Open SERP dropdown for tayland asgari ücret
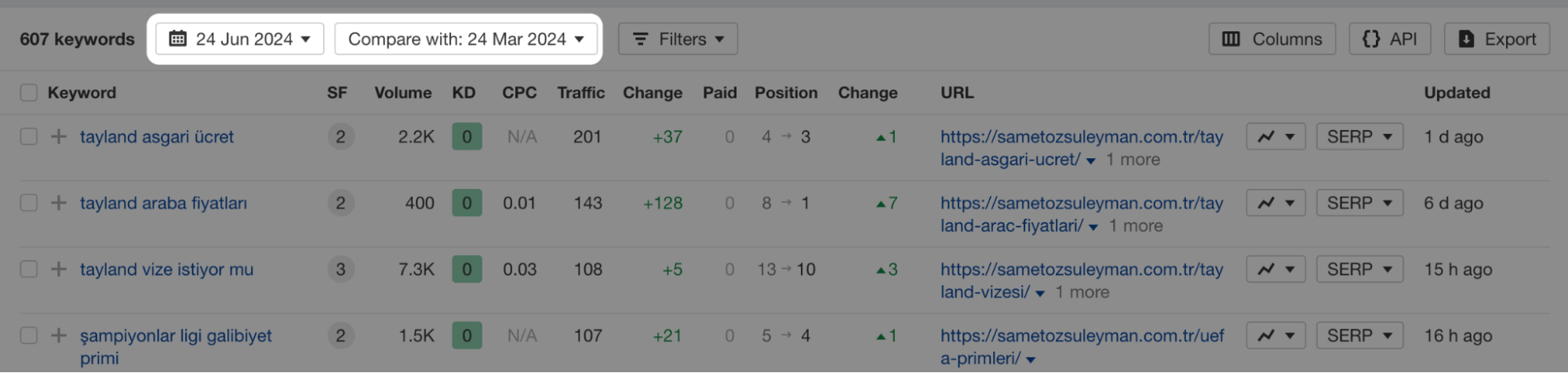Screen dimensions: 1568x373 (1359, 136)
